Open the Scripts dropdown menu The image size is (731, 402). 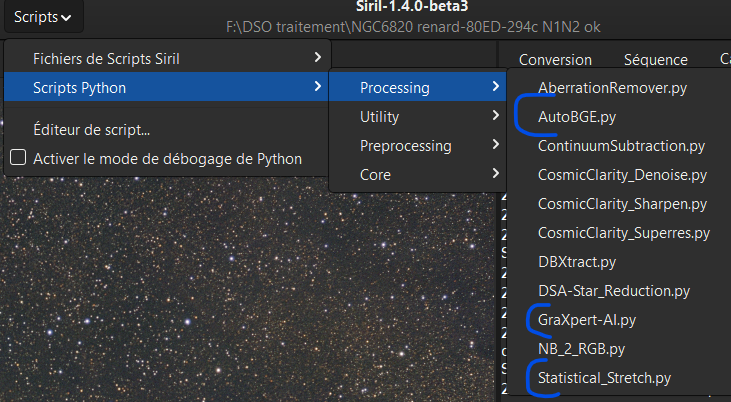click(42, 17)
